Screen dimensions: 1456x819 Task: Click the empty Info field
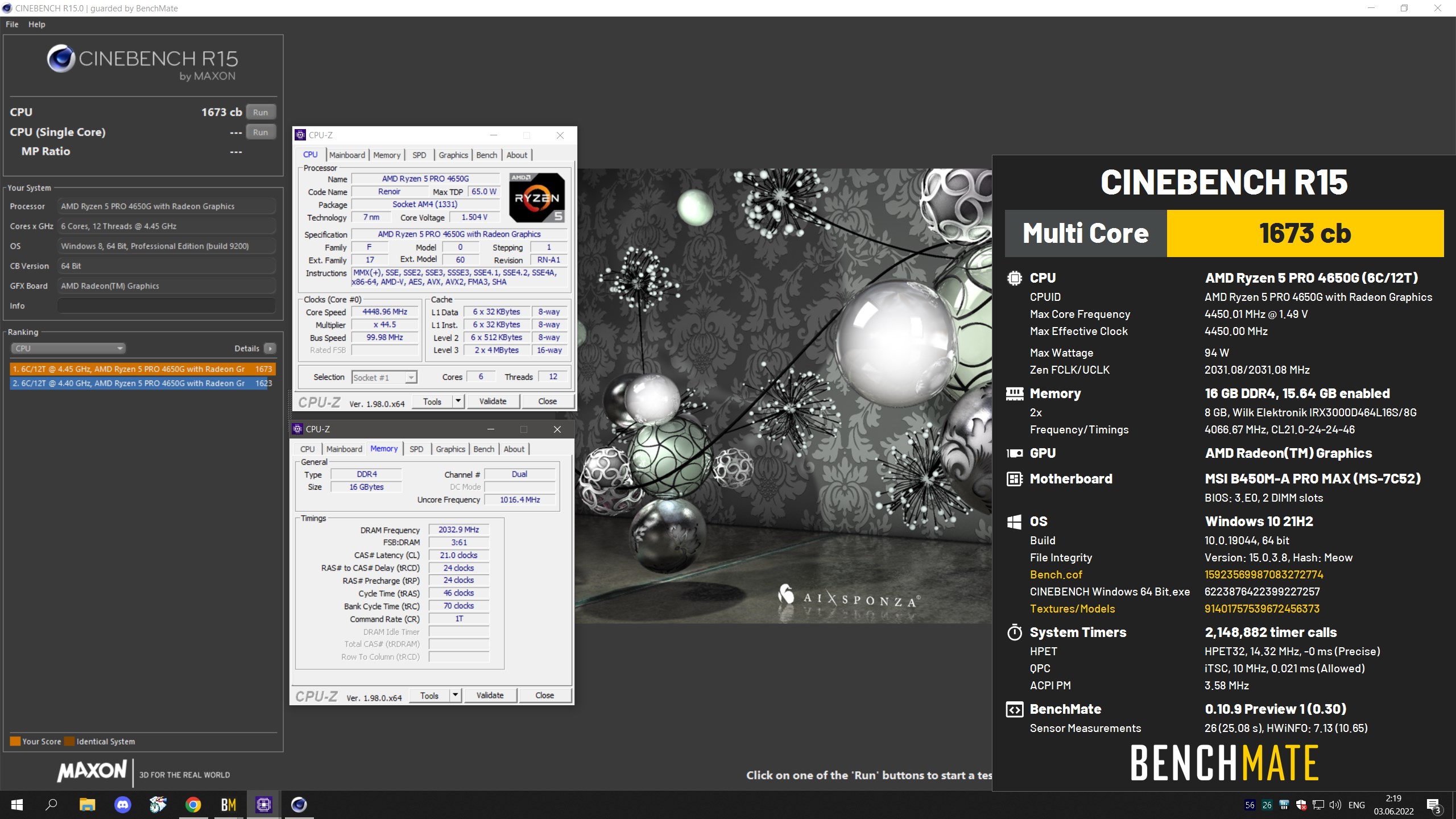pyautogui.click(x=166, y=306)
